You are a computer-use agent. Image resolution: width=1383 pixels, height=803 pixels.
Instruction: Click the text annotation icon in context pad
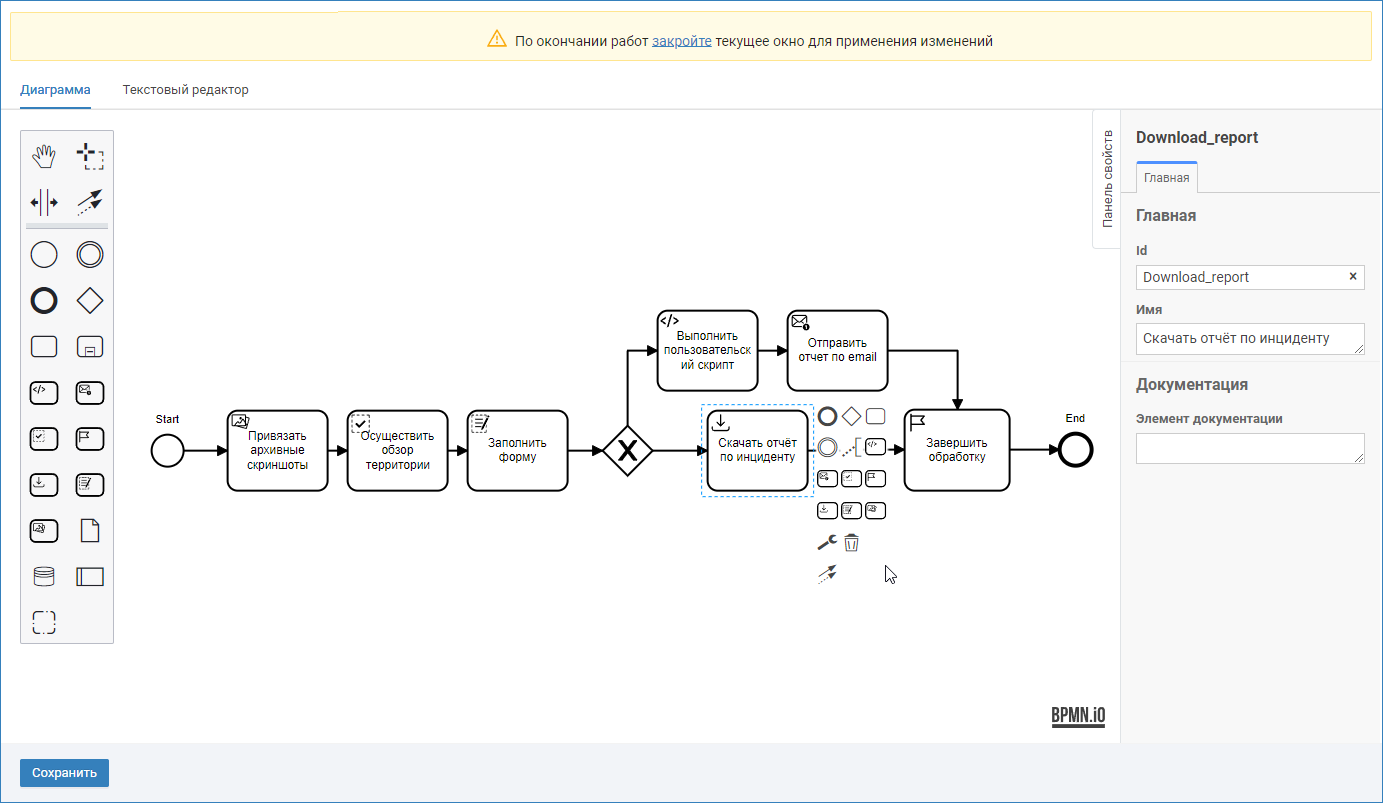click(x=853, y=447)
